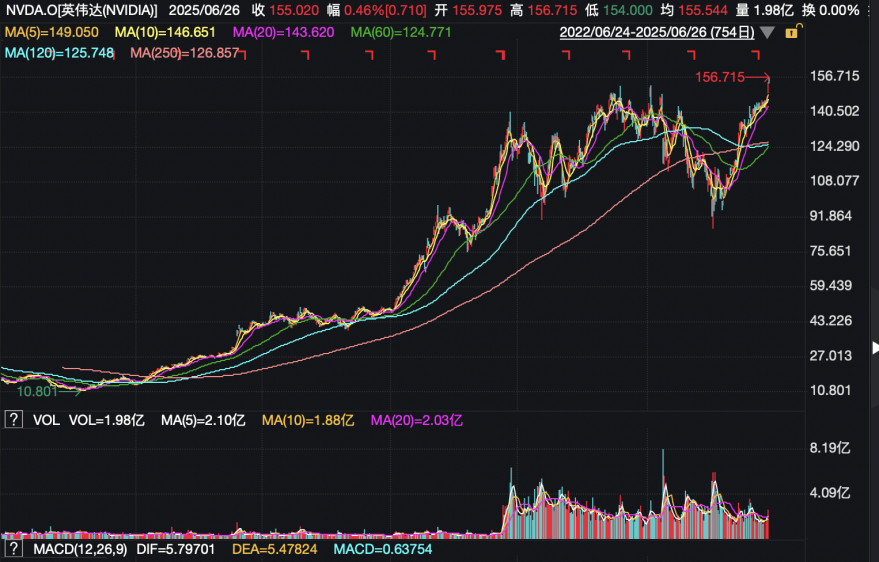The height and width of the screenshot is (562, 879).
Task: Open the date range dropdown triangle
Action: [767, 32]
